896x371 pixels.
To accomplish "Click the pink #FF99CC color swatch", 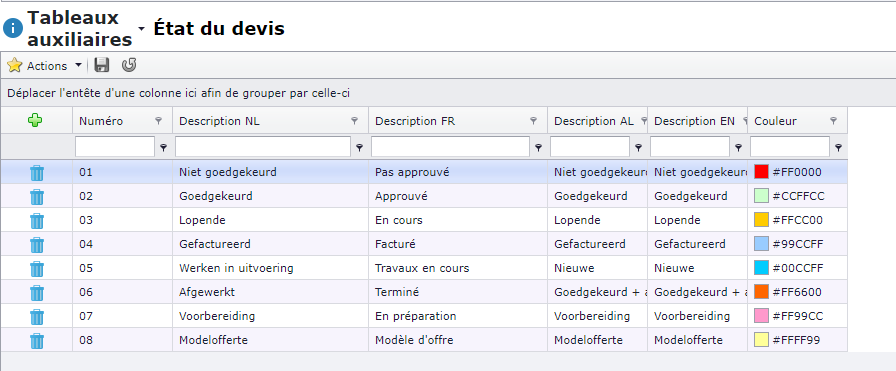I will coord(761,316).
